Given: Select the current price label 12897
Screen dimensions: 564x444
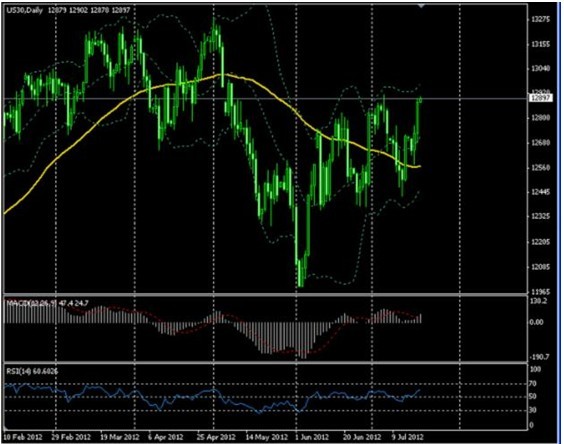Looking at the screenshot, I should (x=540, y=98).
